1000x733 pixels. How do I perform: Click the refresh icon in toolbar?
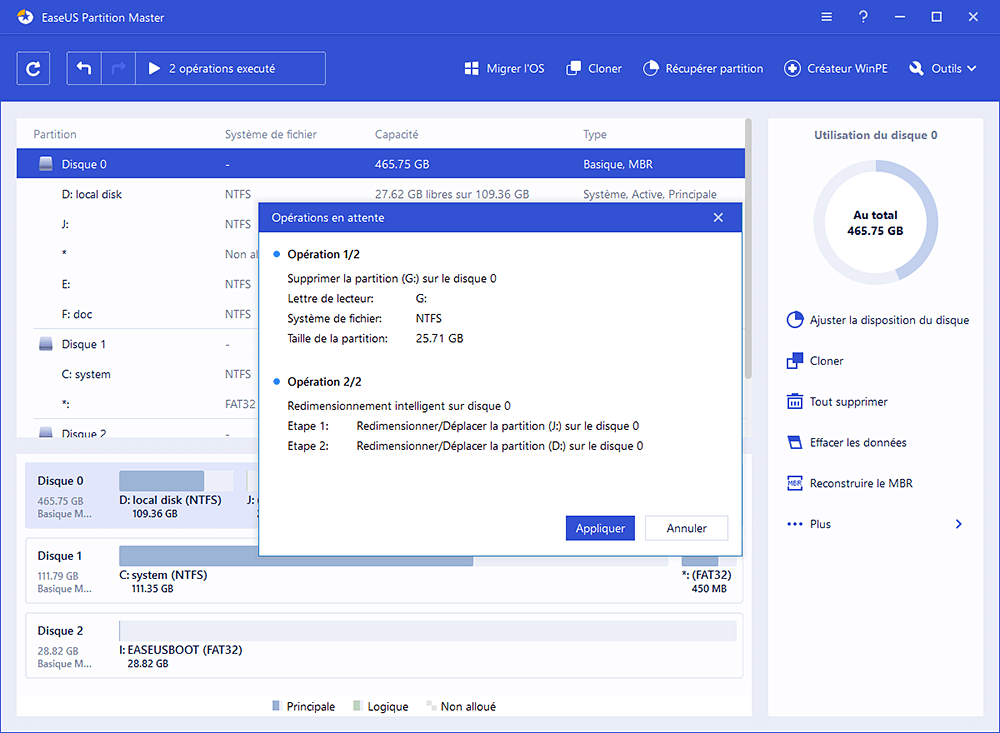[34, 69]
